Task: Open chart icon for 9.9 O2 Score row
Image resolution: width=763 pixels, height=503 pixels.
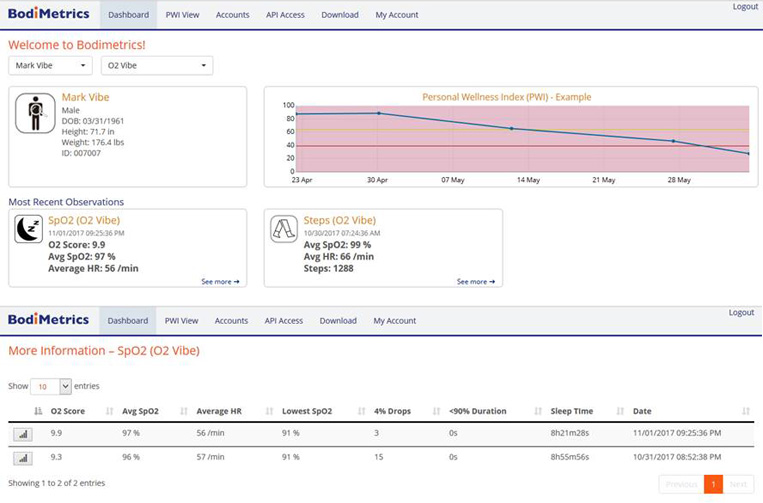Action: point(23,434)
